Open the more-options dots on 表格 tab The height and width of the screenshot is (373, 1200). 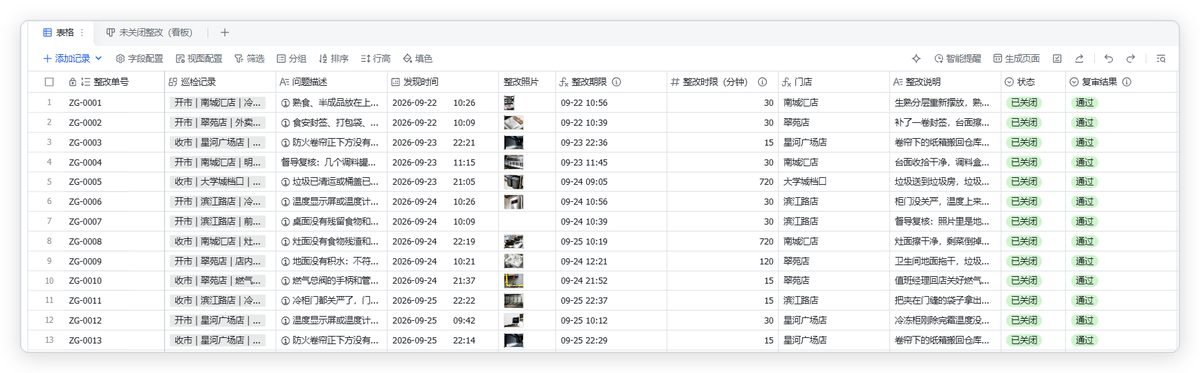[82, 32]
